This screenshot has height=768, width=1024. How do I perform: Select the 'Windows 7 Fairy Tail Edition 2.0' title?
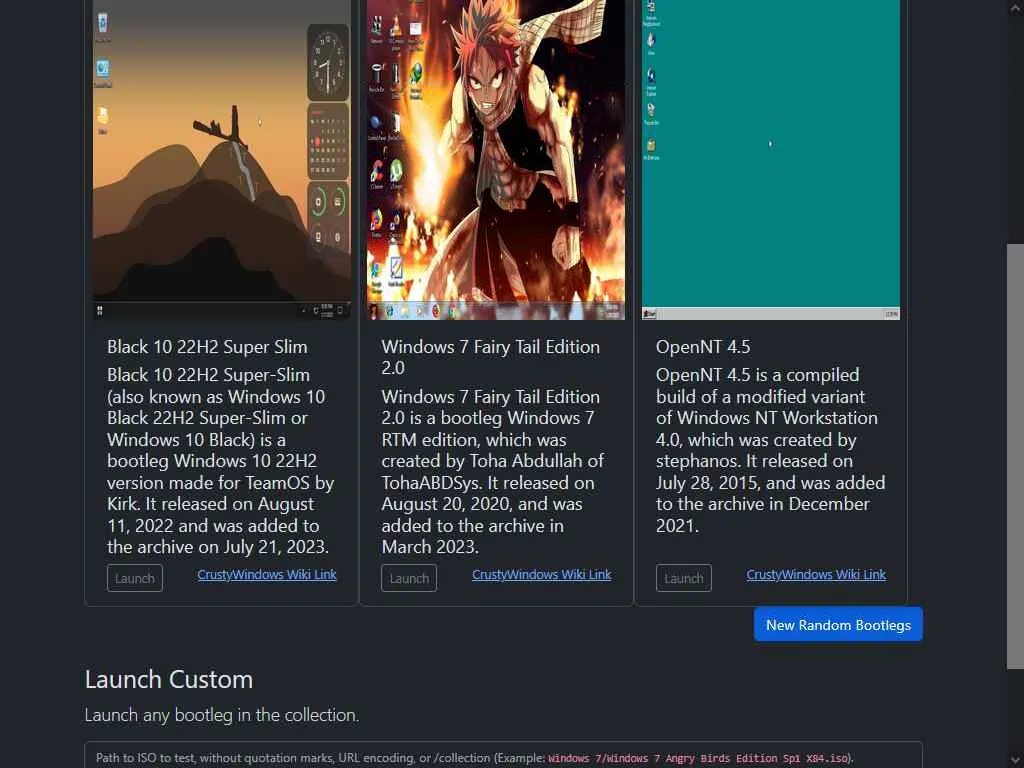[490, 357]
